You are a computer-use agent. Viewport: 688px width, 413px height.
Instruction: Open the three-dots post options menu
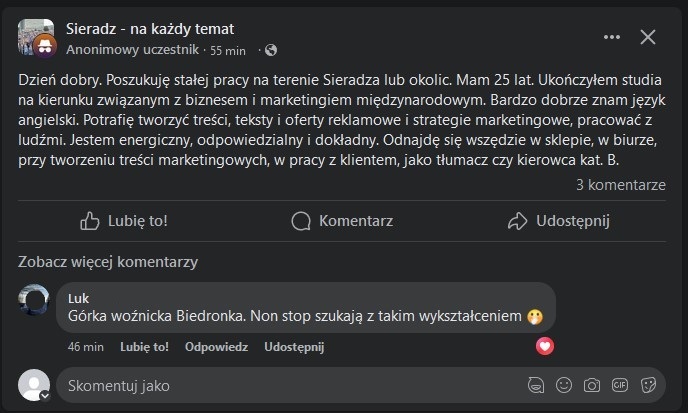pyautogui.click(x=612, y=37)
